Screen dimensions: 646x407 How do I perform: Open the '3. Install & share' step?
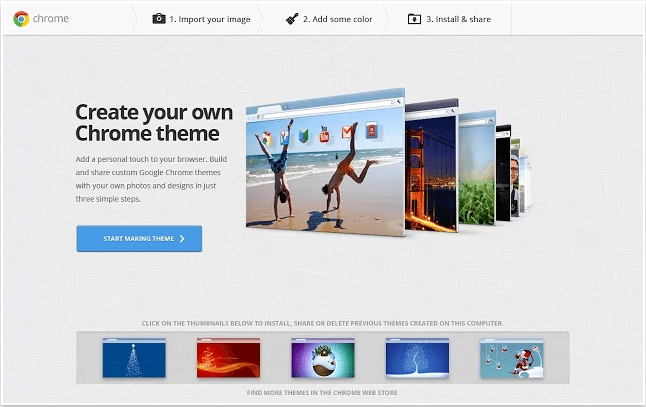coord(449,19)
